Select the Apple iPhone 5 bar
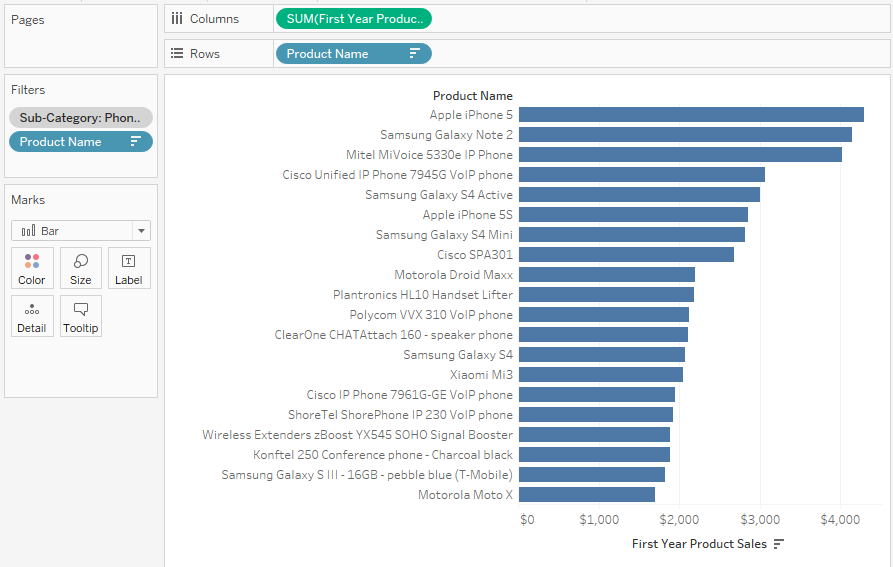This screenshot has width=893, height=567. pos(690,115)
